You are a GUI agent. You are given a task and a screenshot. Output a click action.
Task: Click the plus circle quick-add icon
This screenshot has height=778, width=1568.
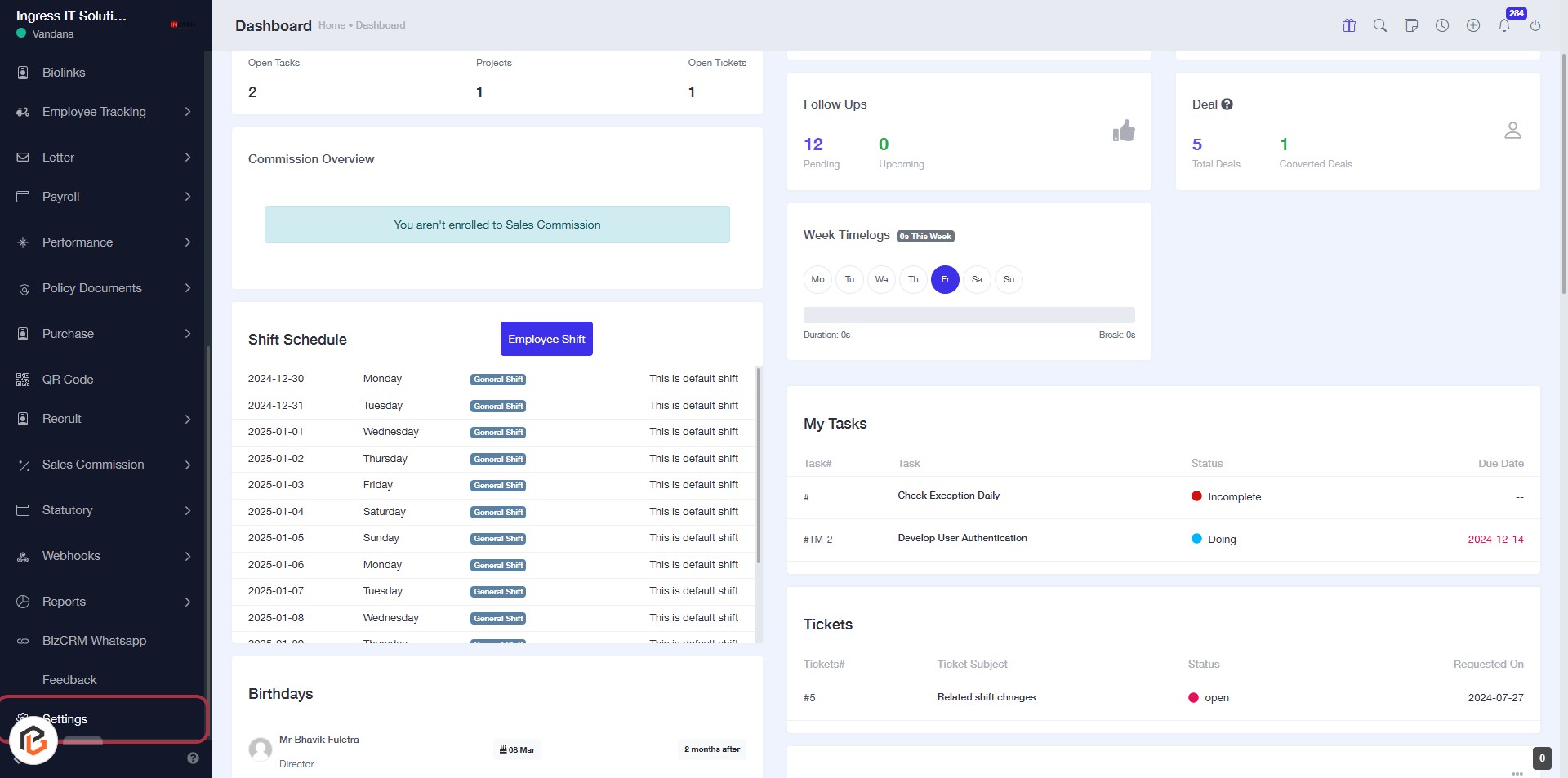click(1473, 25)
